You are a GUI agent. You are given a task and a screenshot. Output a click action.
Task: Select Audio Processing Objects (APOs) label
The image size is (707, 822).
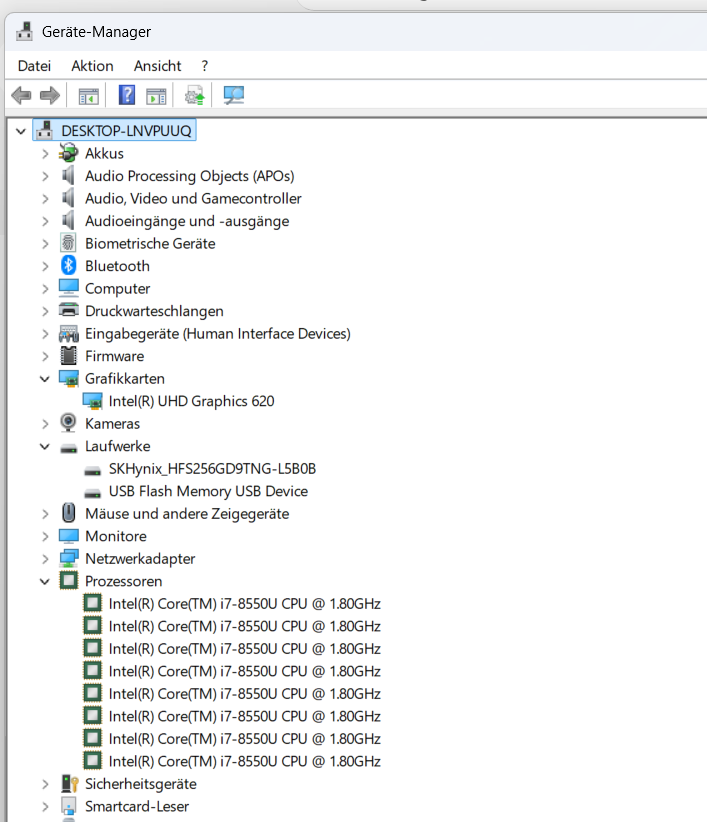tap(190, 176)
